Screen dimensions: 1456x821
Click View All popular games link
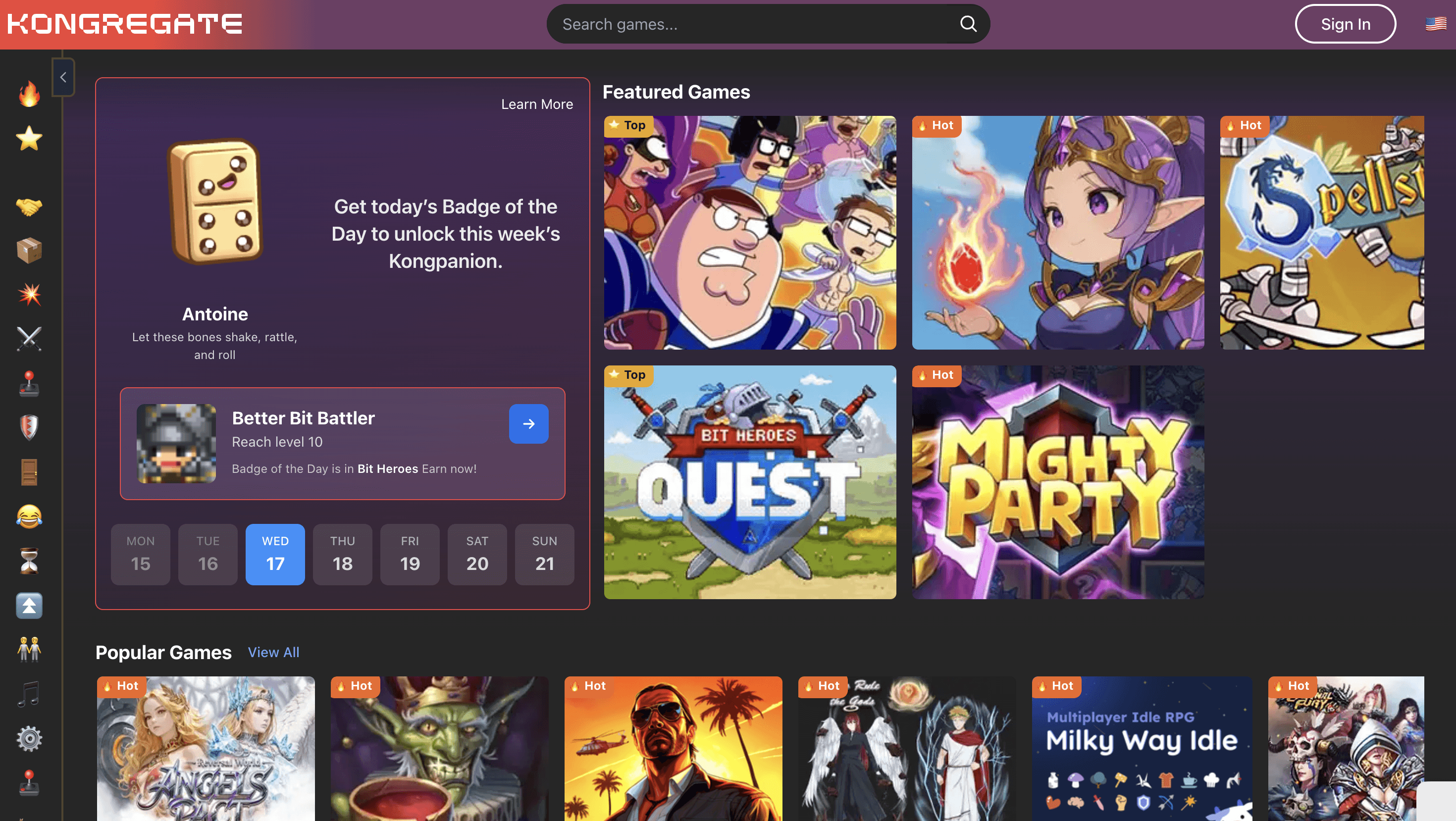pyautogui.click(x=273, y=652)
